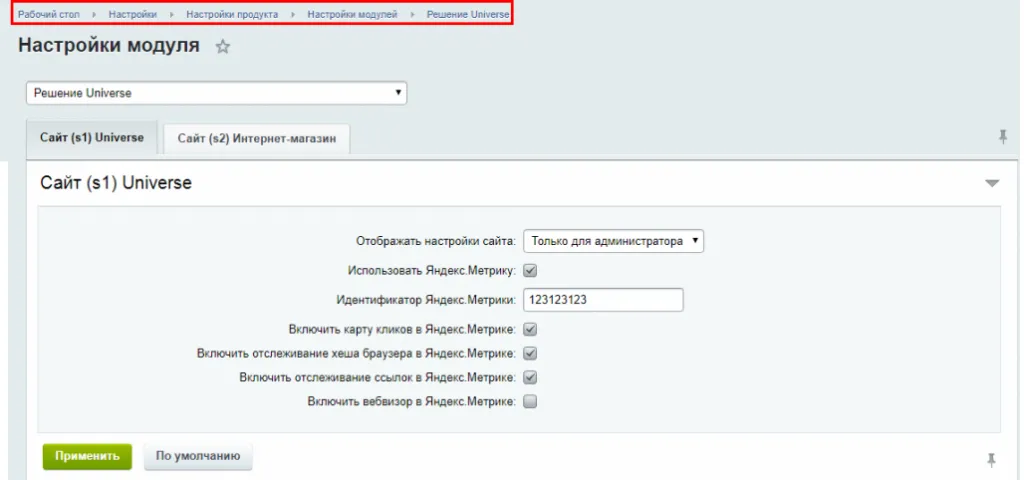Toggle отслеживание ссылок checkbox
This screenshot has height=480, width=1024.
[x=531, y=377]
